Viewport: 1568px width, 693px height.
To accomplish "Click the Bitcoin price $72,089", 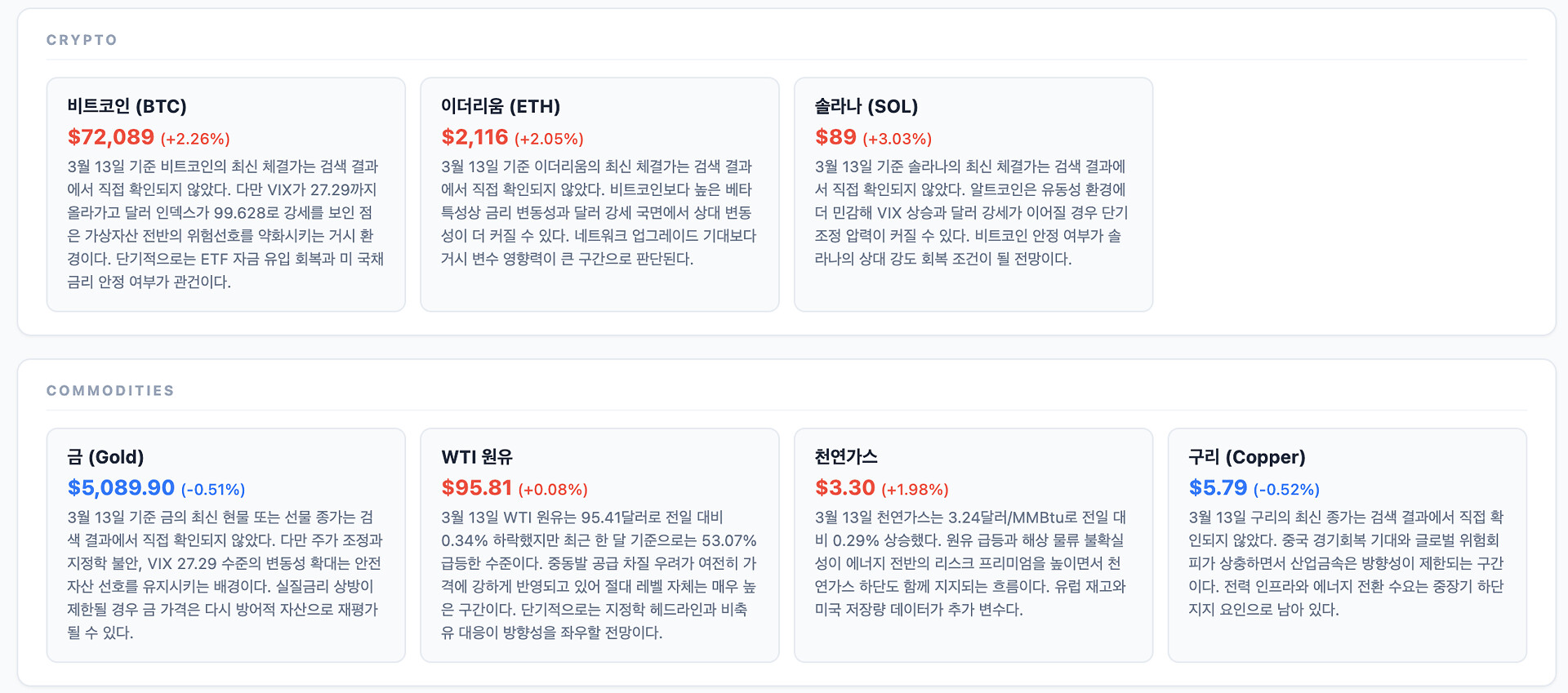I will 111,137.
